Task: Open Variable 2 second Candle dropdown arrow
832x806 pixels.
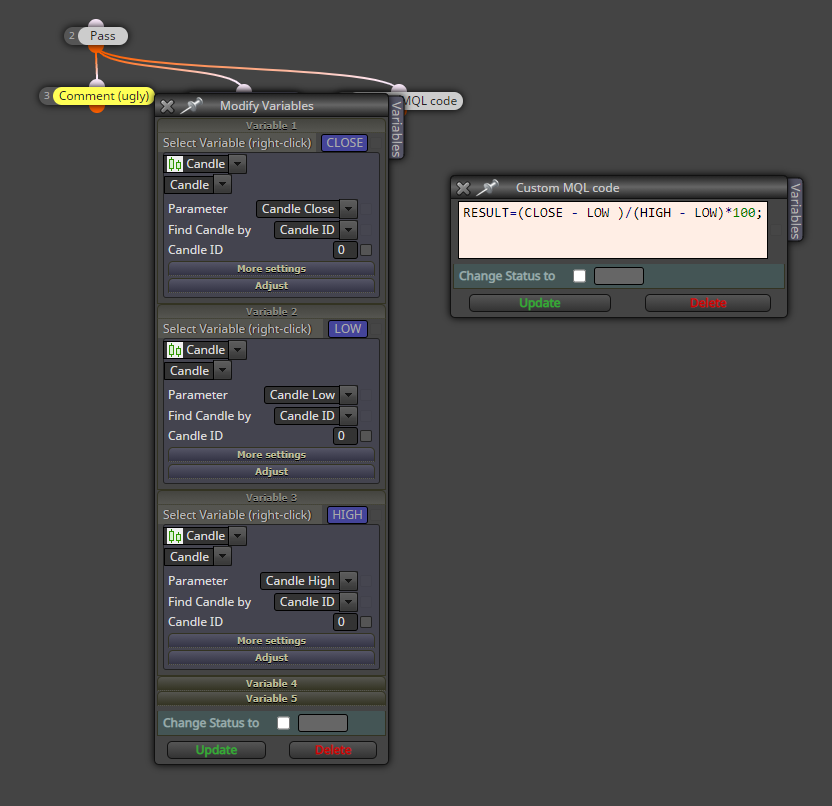Action: click(222, 371)
